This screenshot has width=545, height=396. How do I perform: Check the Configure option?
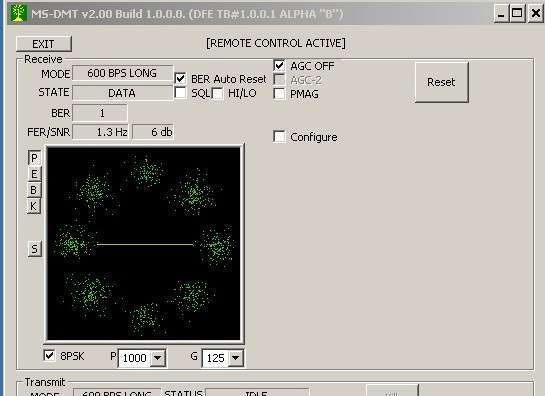279,137
